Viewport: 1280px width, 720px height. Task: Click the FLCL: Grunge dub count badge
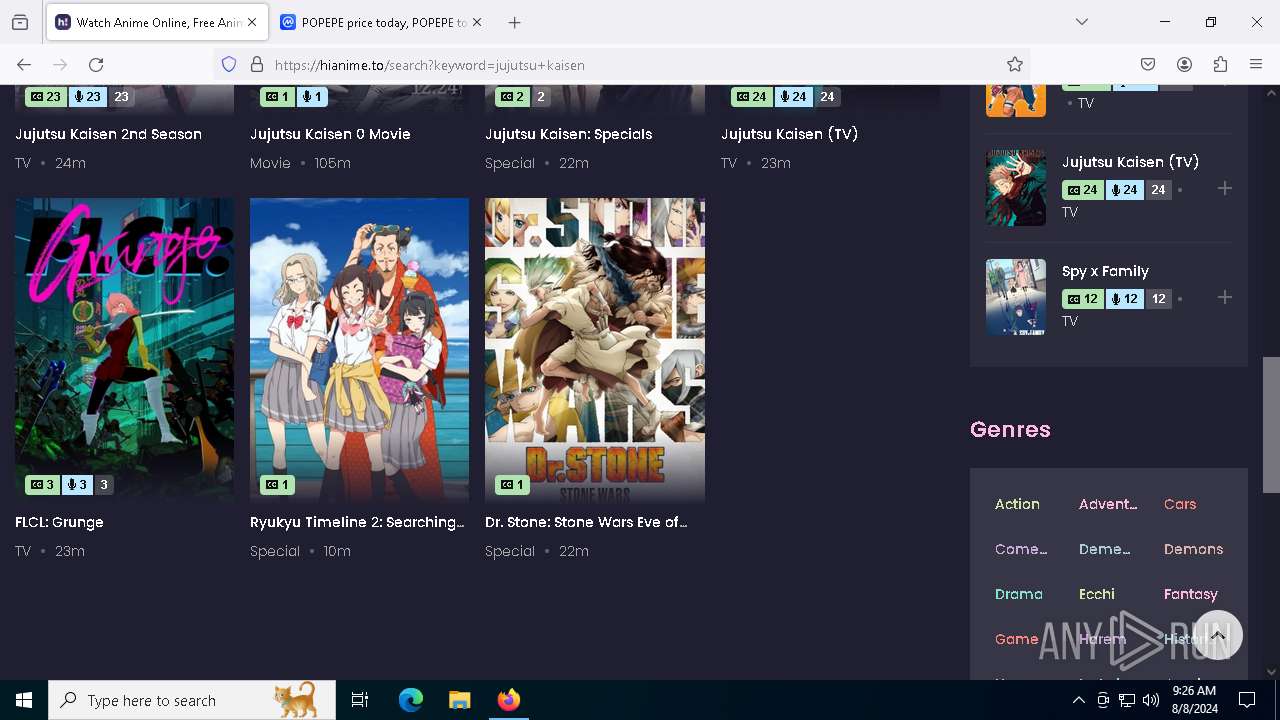(77, 485)
